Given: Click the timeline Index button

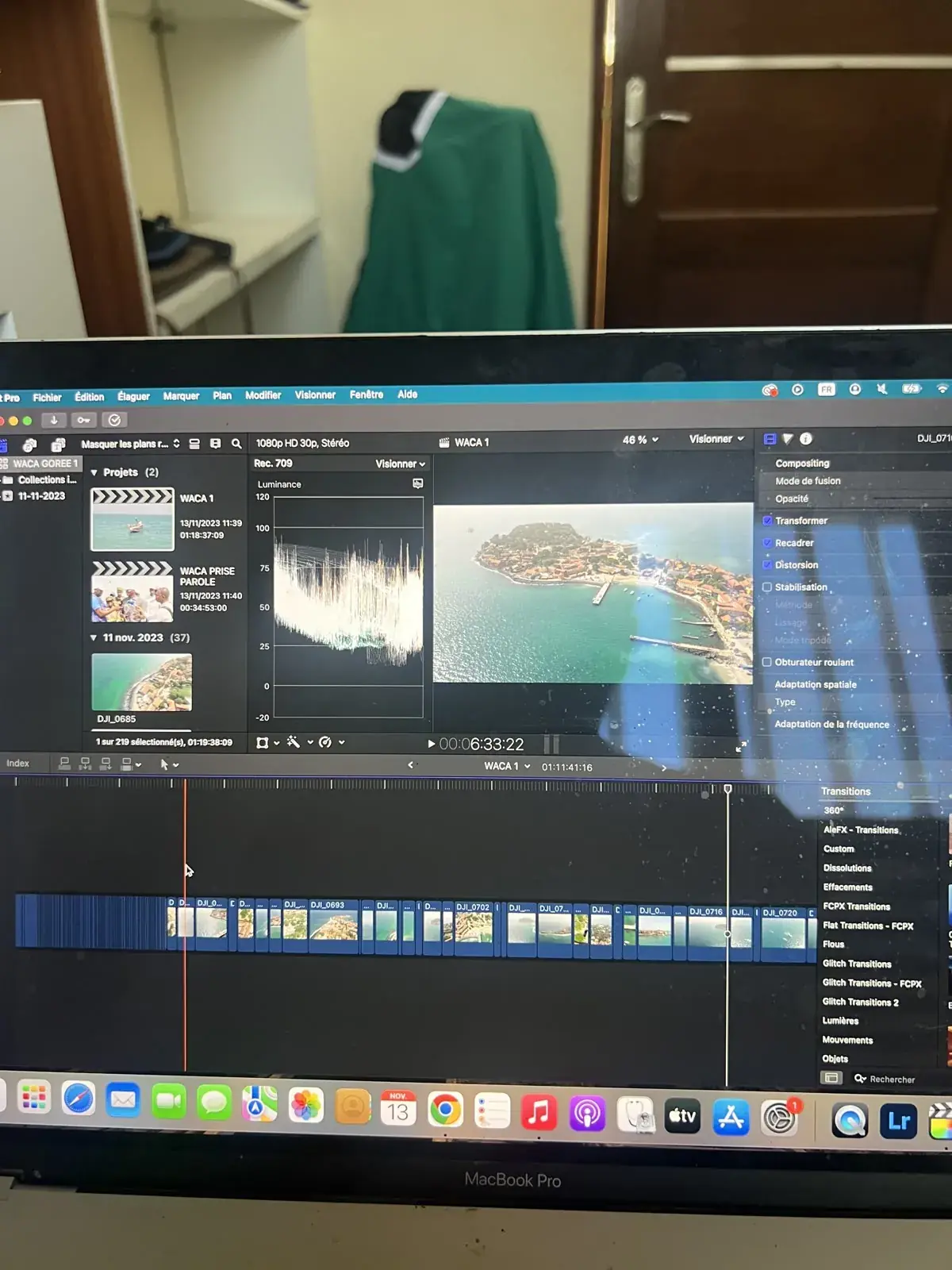Looking at the screenshot, I should (x=17, y=764).
